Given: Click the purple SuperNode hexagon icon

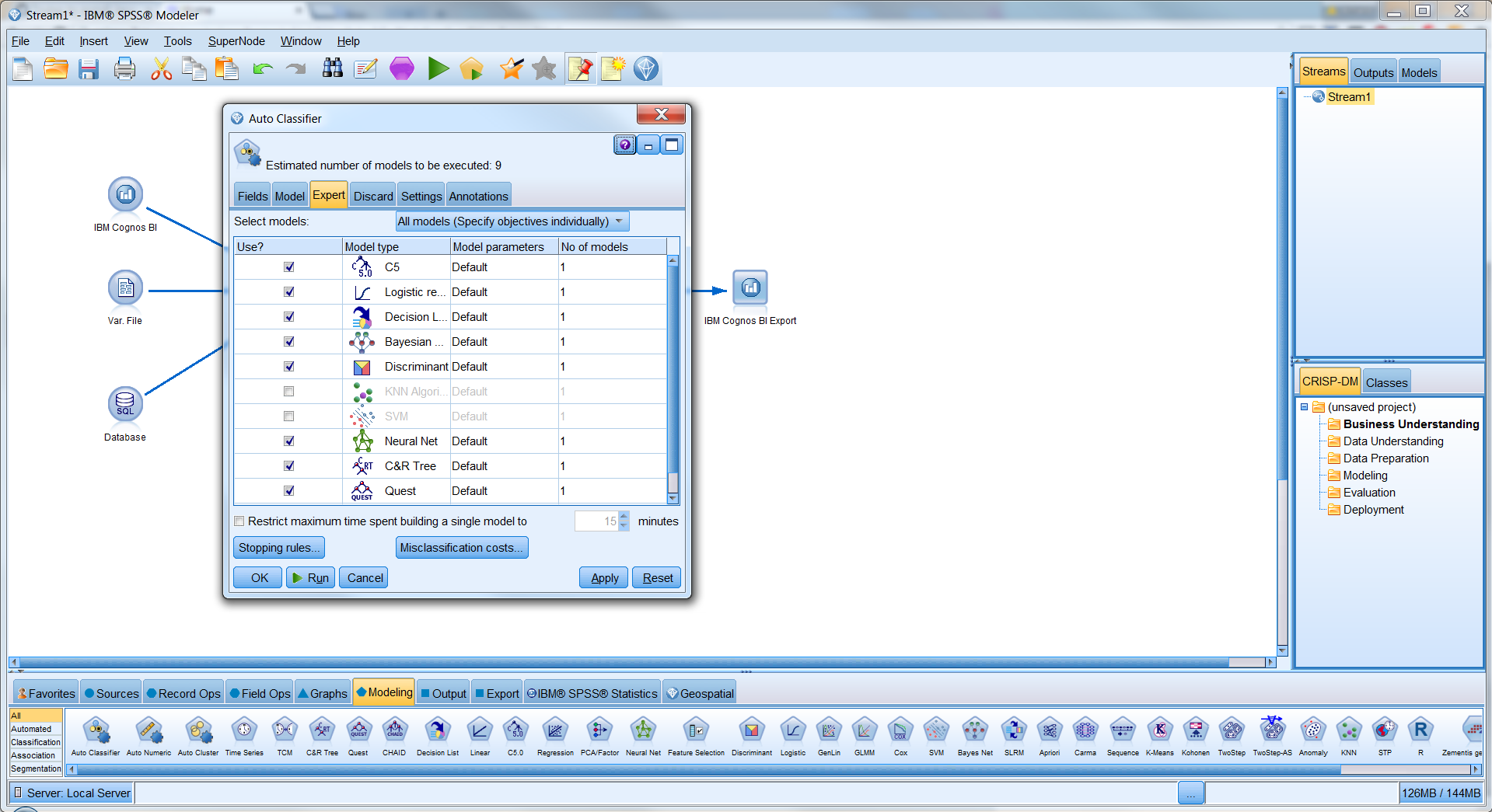Looking at the screenshot, I should tap(402, 69).
